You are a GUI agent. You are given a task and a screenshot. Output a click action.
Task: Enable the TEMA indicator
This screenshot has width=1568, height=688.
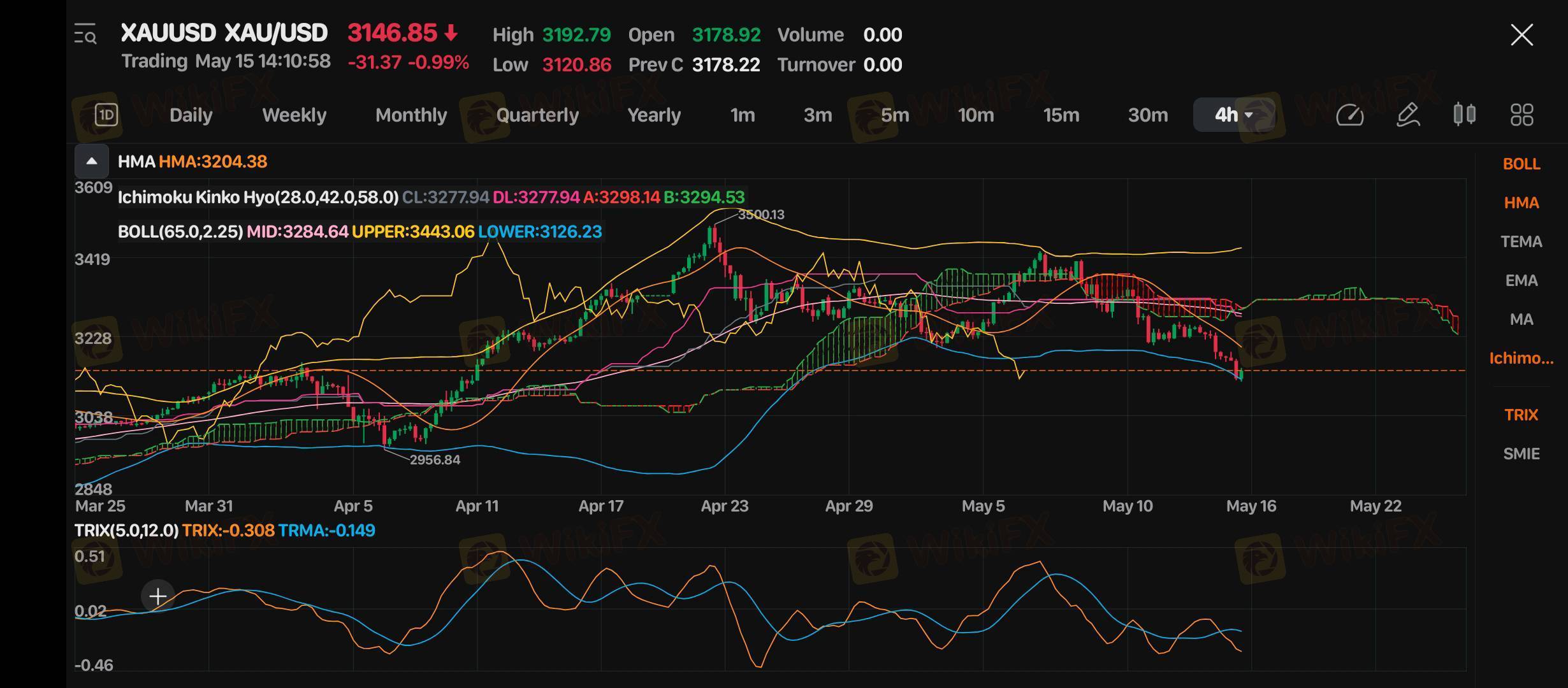(x=1521, y=241)
